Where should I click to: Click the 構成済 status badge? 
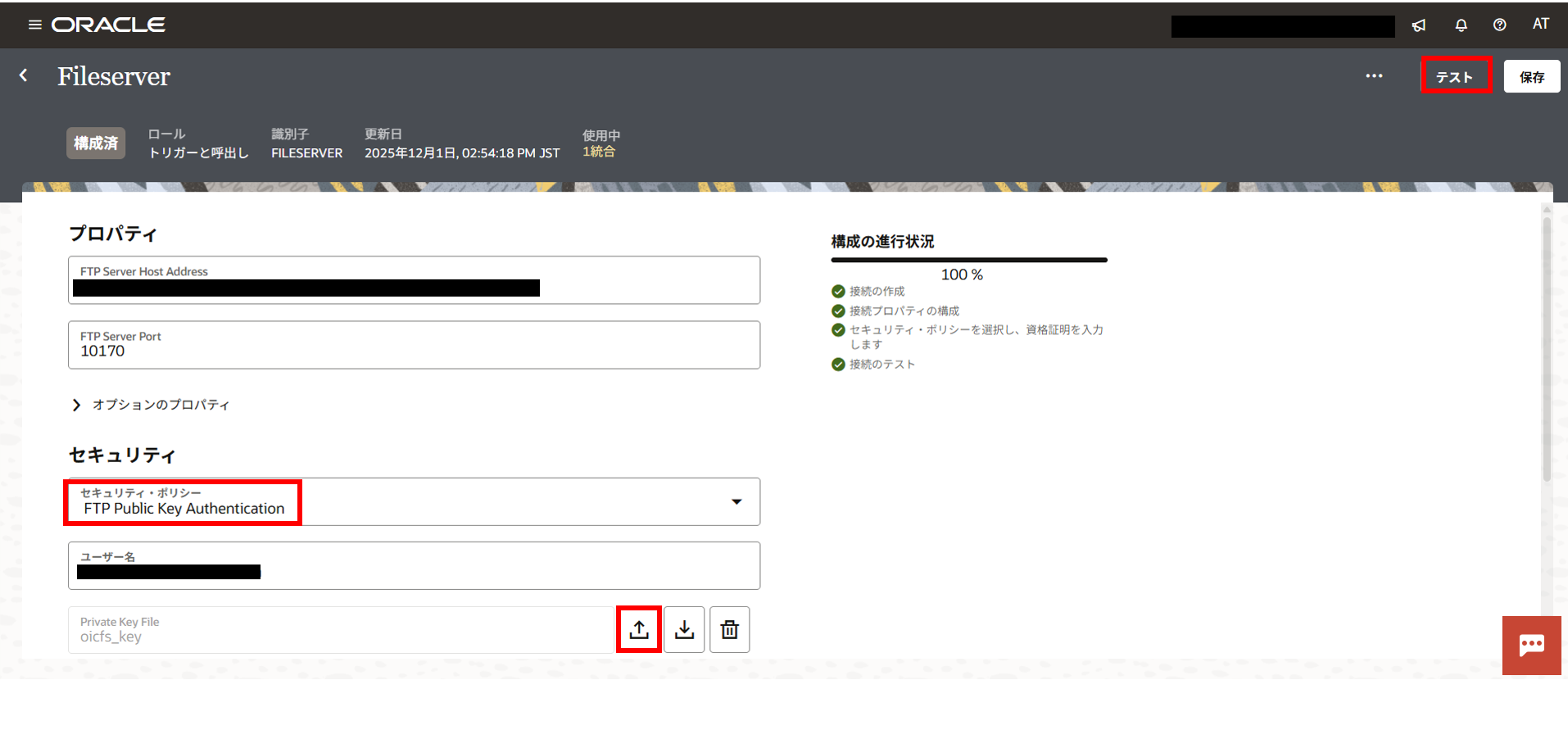[96, 143]
